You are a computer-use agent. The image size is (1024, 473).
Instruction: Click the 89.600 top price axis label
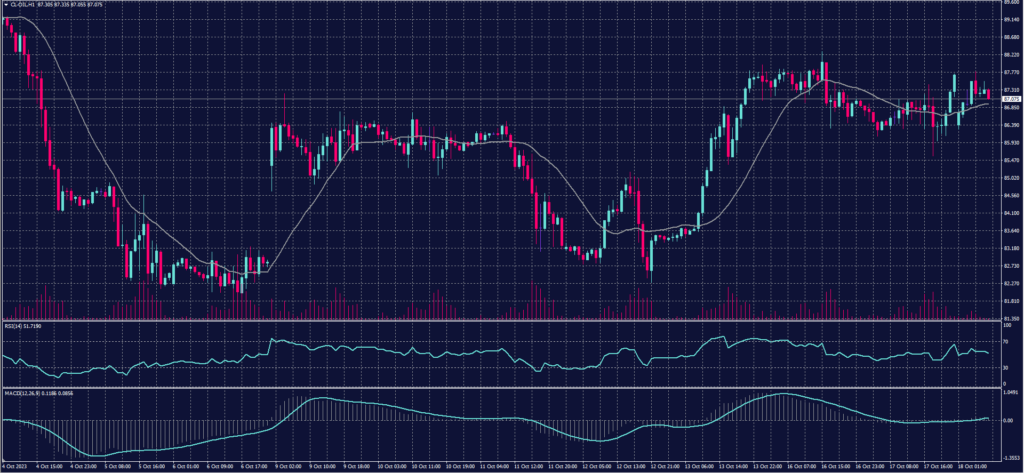click(x=1011, y=3)
